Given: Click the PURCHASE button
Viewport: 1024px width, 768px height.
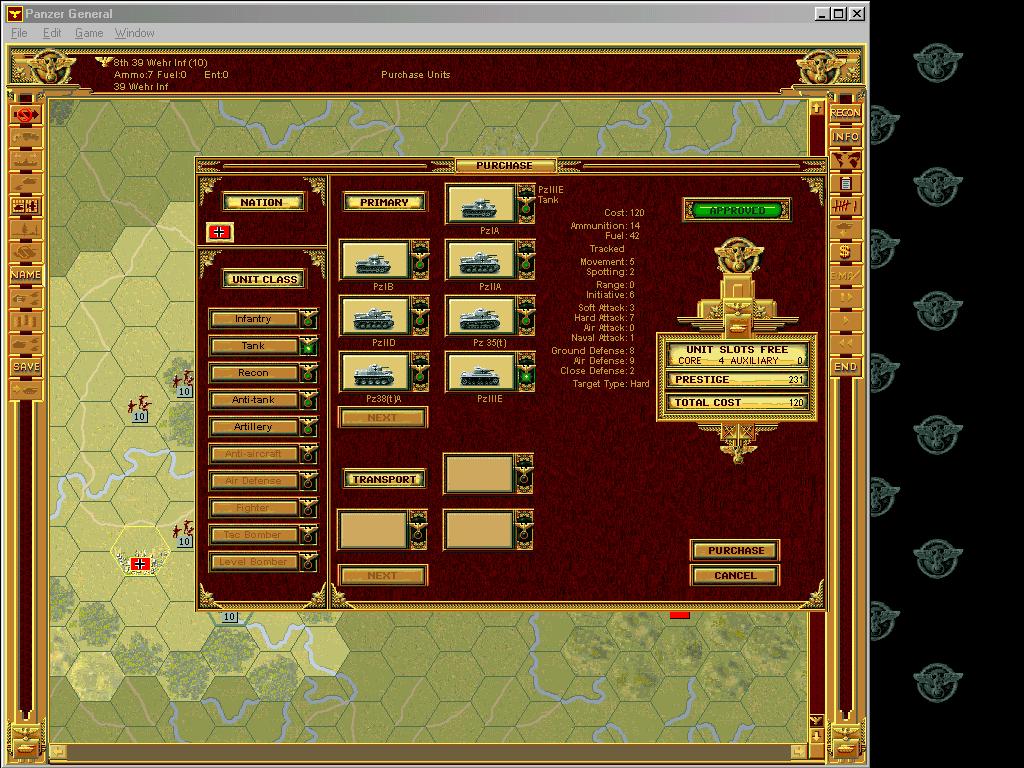Looking at the screenshot, I should tap(735, 551).
